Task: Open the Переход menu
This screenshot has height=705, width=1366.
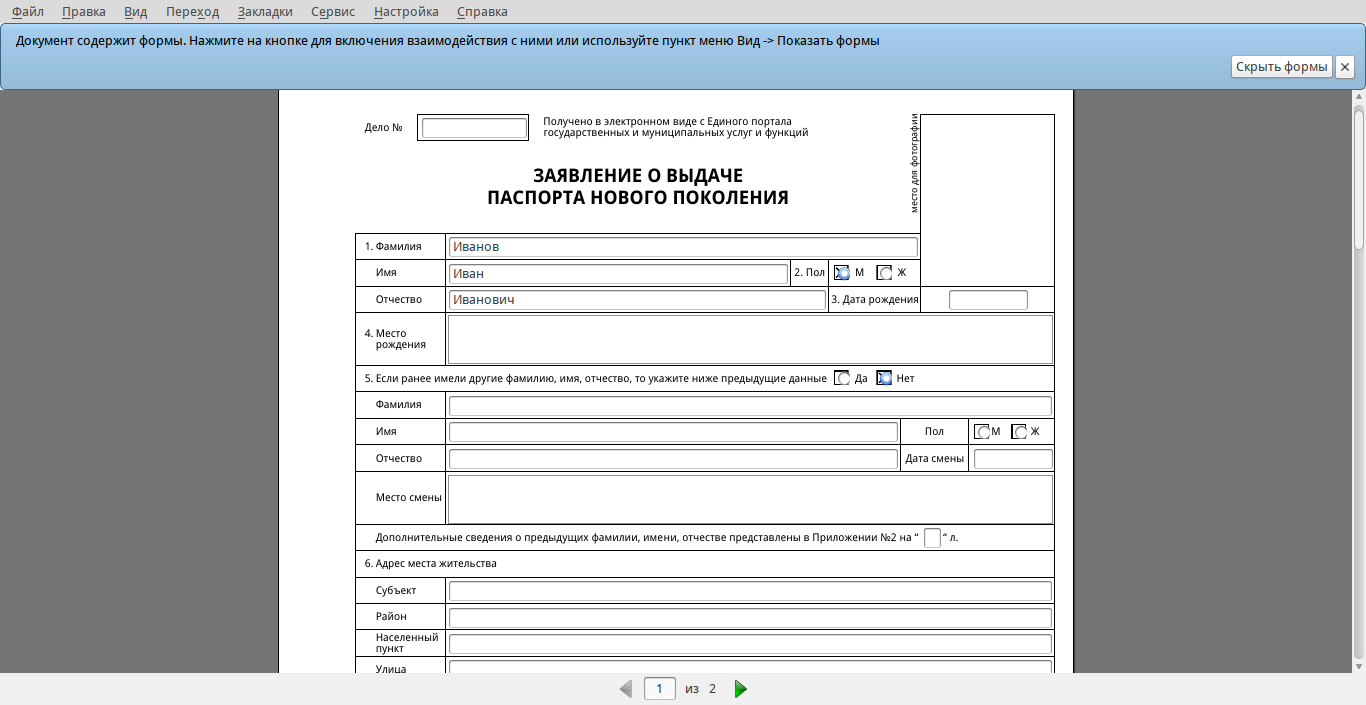Action: click(x=193, y=12)
